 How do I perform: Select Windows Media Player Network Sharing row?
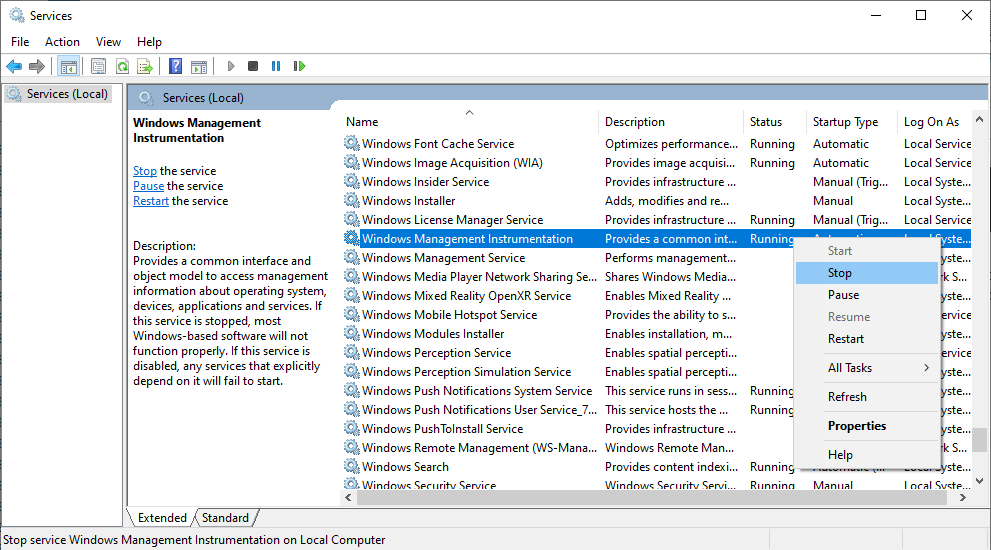point(568,276)
